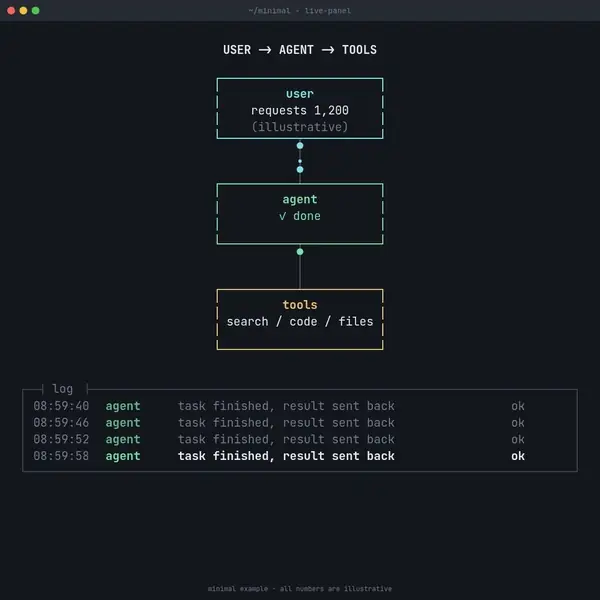Click 'code' in the tools box
600x600 pixels.
click(303, 322)
